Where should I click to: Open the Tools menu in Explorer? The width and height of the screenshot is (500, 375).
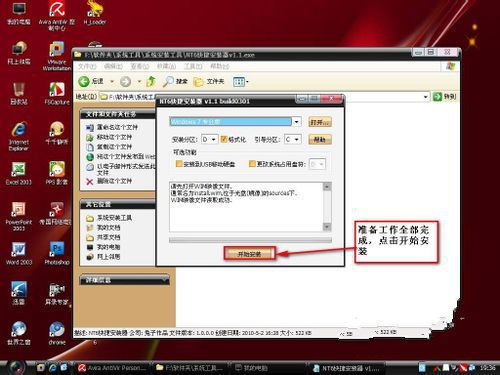coord(193,66)
